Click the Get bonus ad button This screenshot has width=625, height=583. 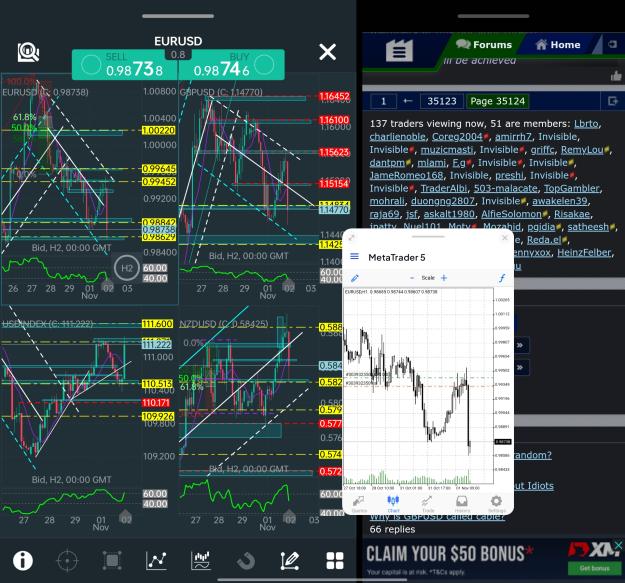coord(594,568)
